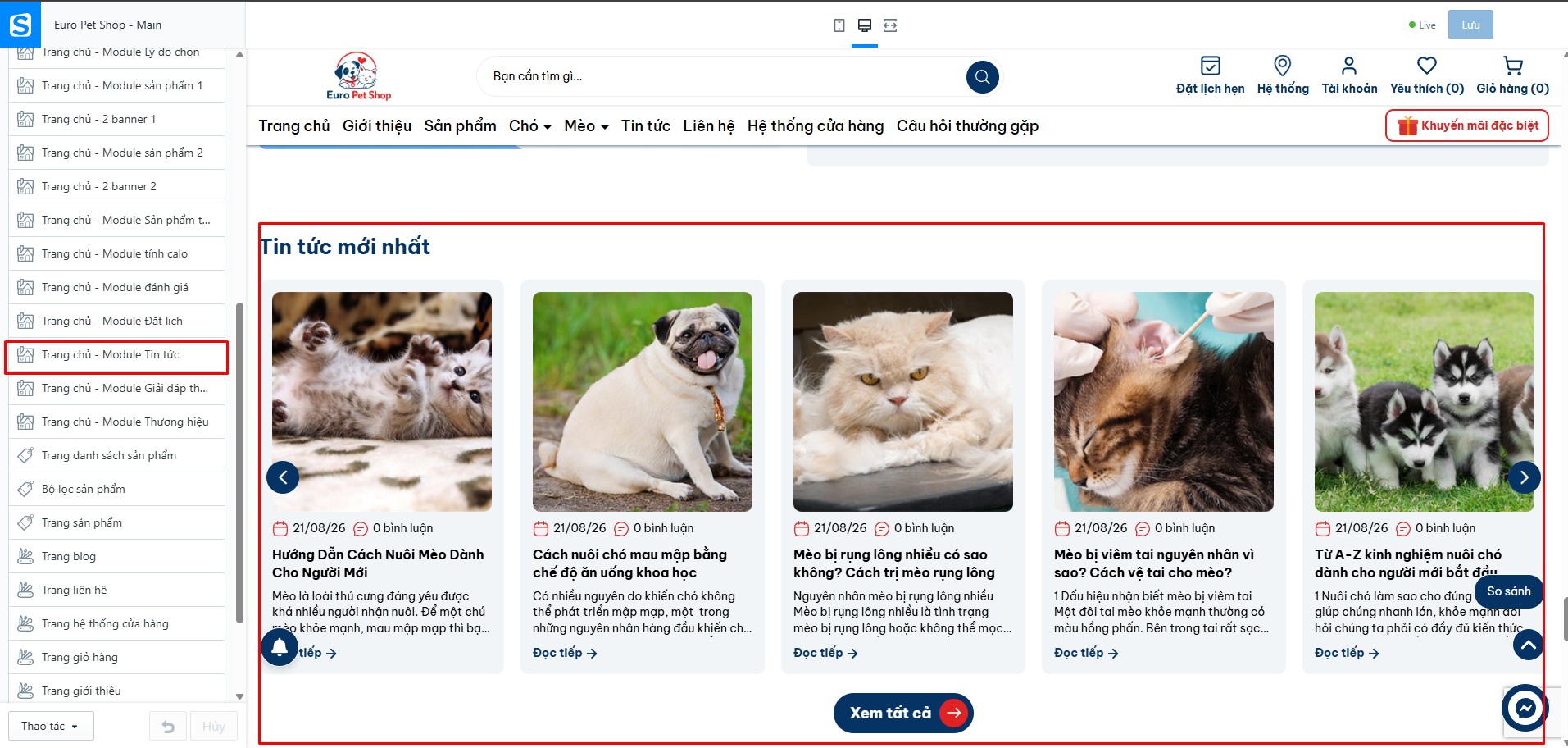Open Đặt lịch hẹn calendar icon
The height and width of the screenshot is (748, 1568).
(1210, 66)
